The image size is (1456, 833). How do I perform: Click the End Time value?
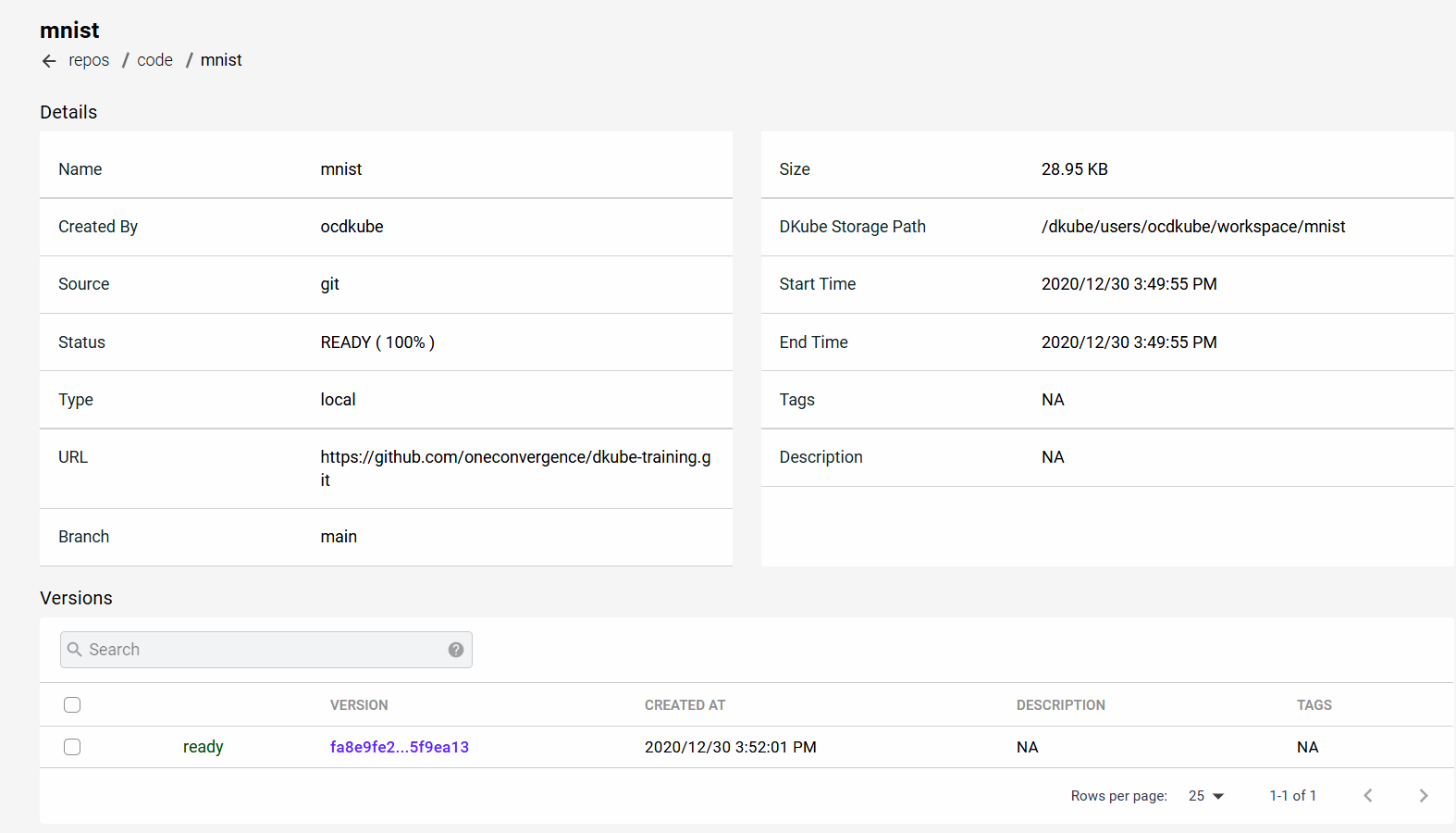(1129, 342)
